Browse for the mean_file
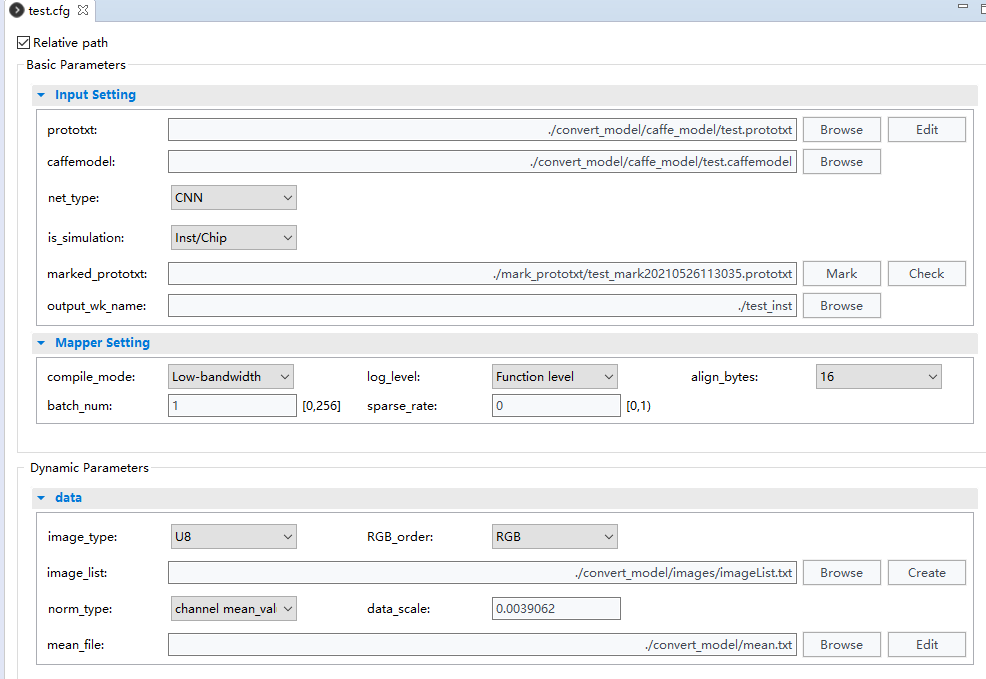Image resolution: width=986 pixels, height=679 pixels. tap(841, 644)
